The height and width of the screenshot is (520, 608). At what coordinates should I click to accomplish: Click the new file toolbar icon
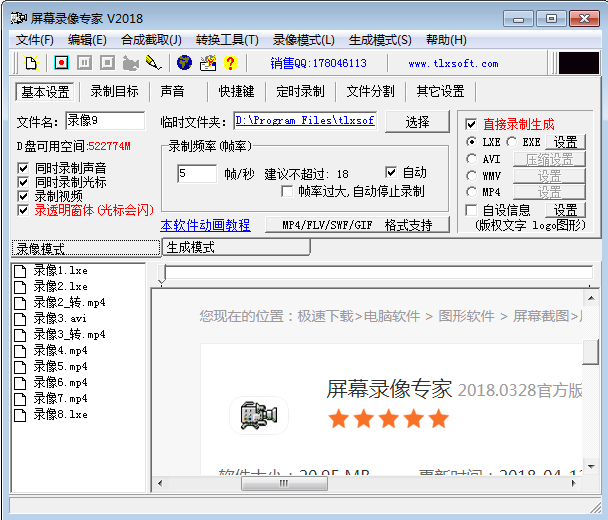[x=31, y=63]
